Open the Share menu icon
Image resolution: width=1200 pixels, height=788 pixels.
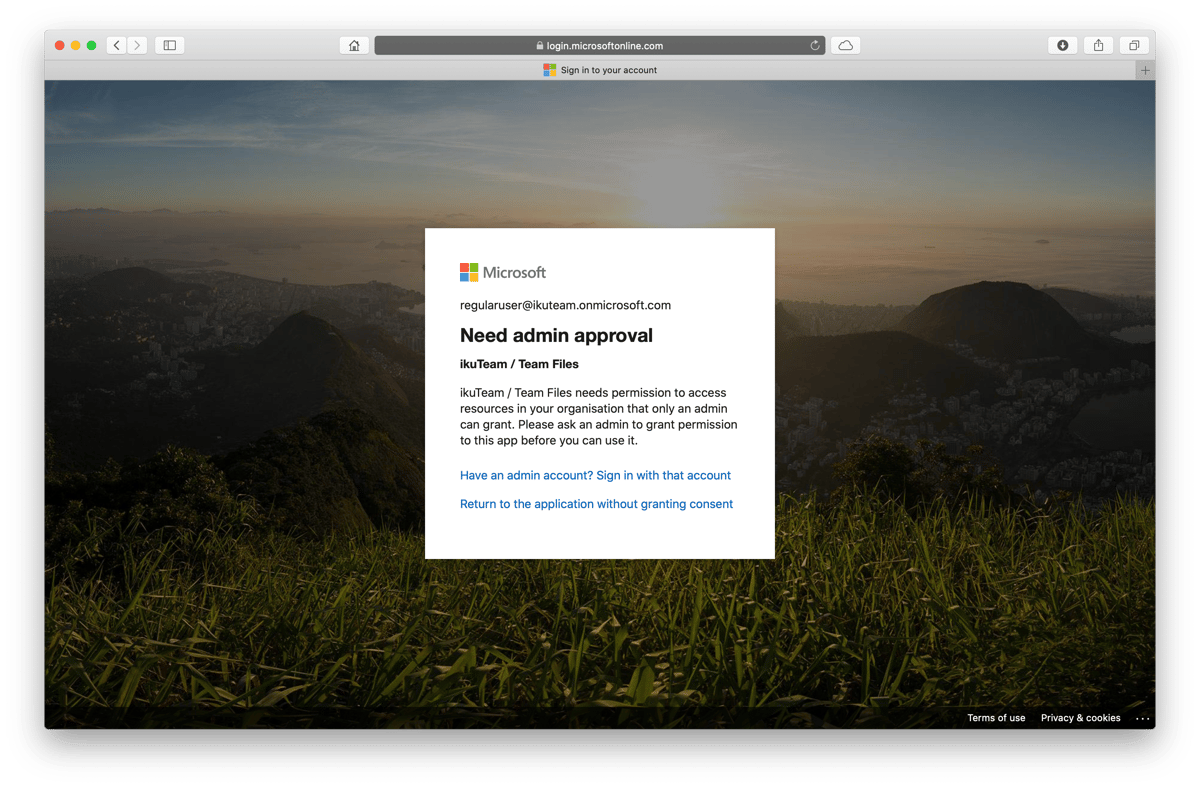(1098, 45)
